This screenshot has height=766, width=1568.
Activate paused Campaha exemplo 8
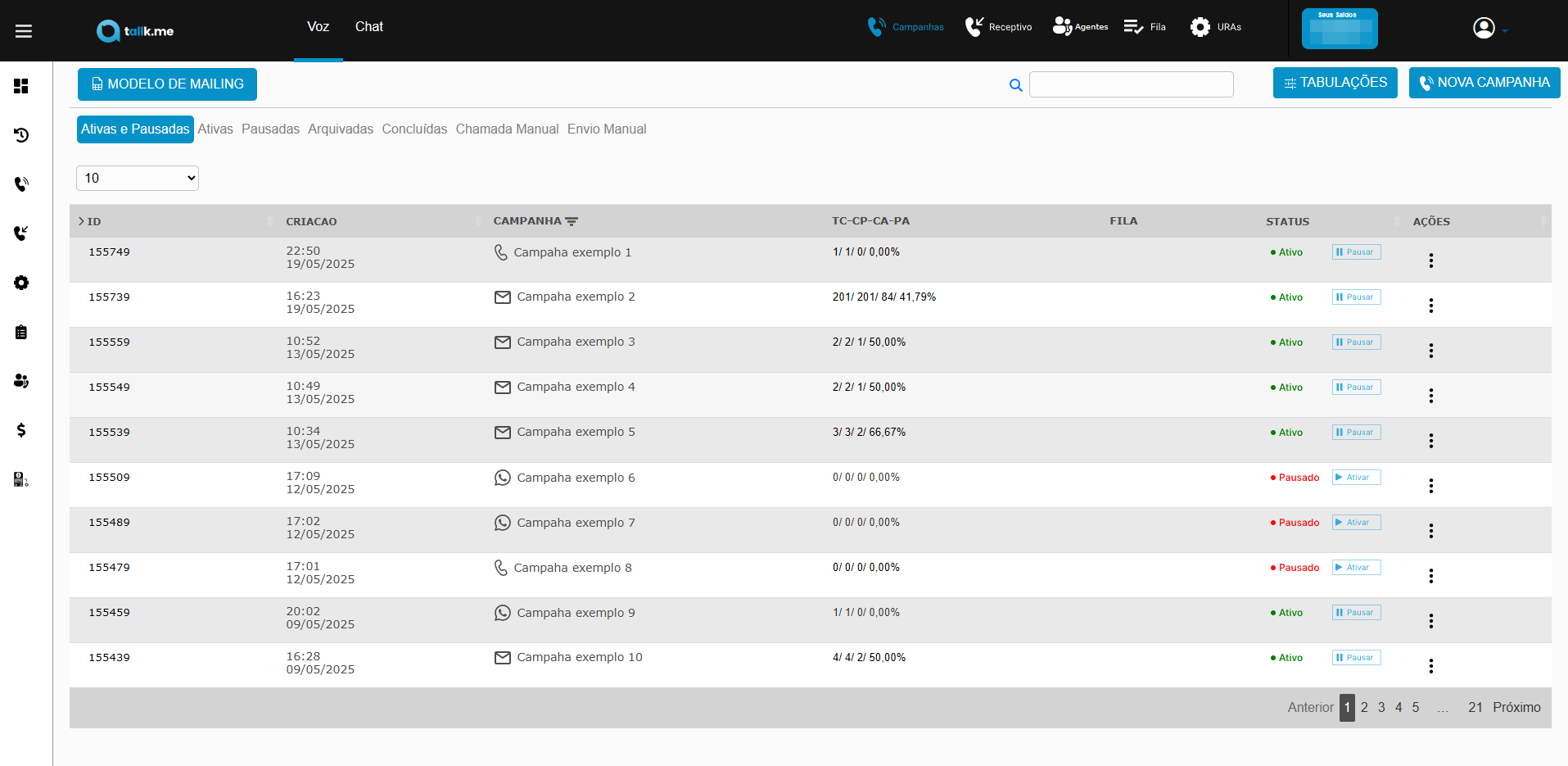point(1356,568)
